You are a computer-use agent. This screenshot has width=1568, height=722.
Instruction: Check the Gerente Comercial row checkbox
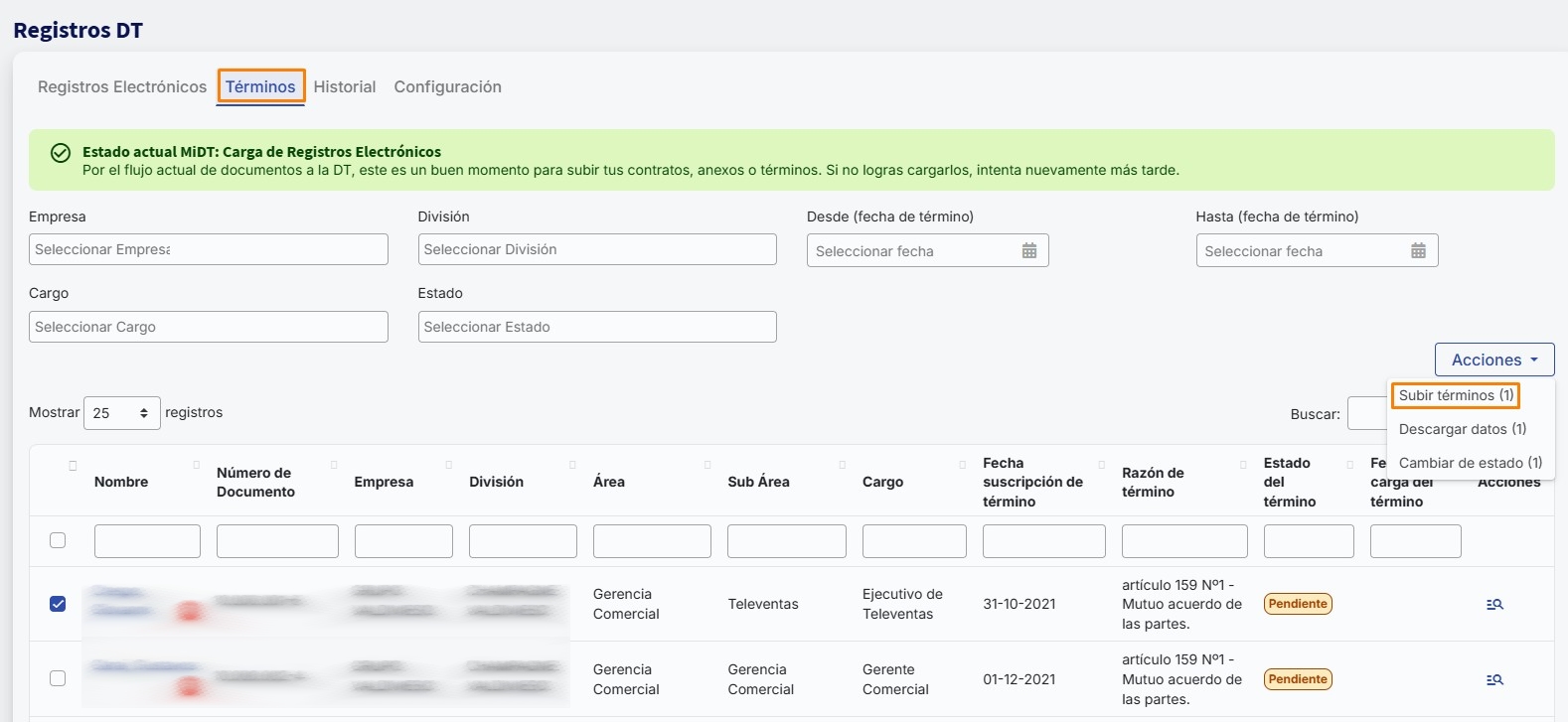(58, 678)
